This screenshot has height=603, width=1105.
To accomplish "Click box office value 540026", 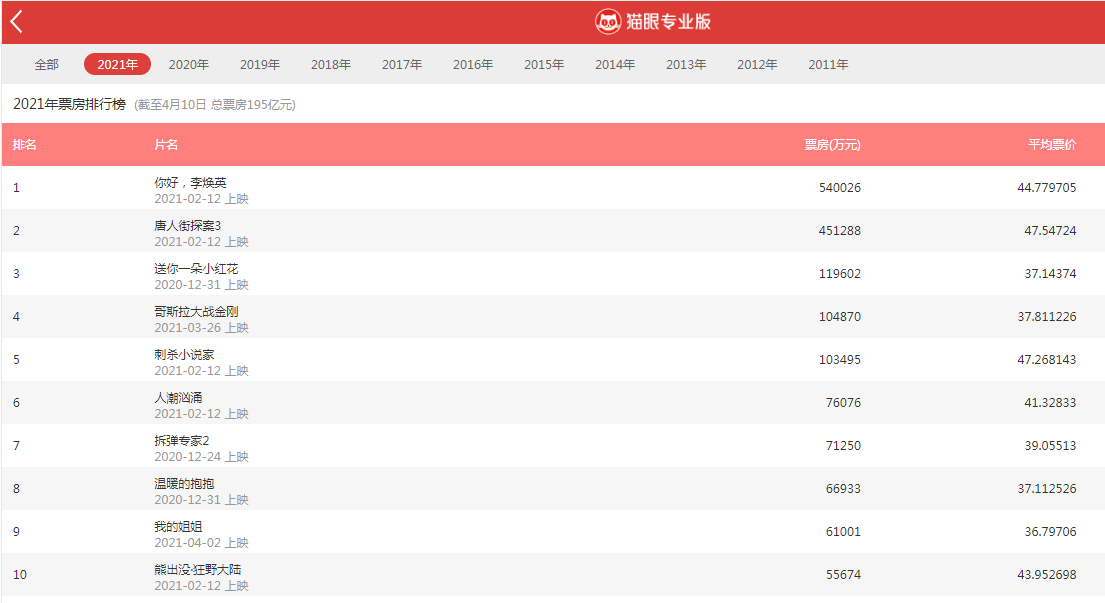I will tap(839, 187).
